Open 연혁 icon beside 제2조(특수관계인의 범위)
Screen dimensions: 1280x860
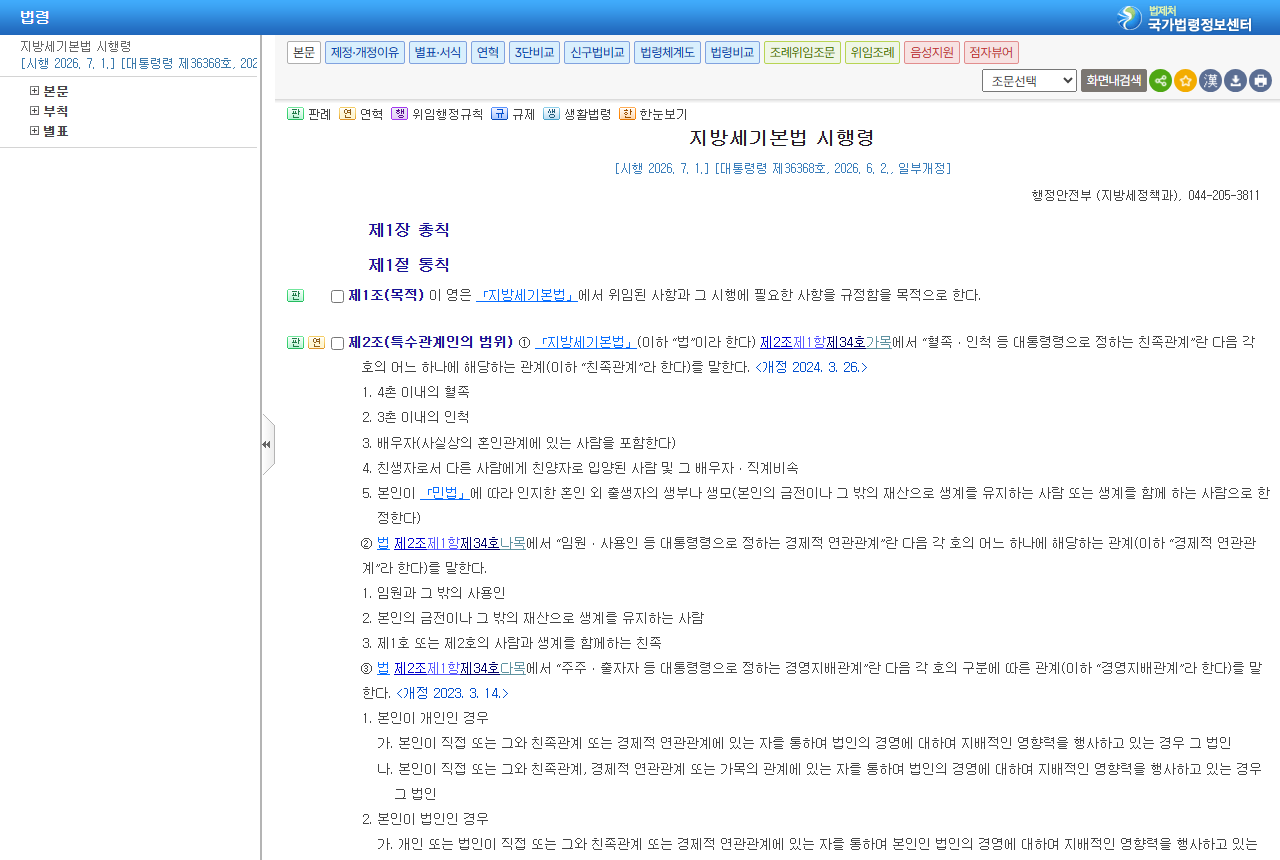point(316,343)
